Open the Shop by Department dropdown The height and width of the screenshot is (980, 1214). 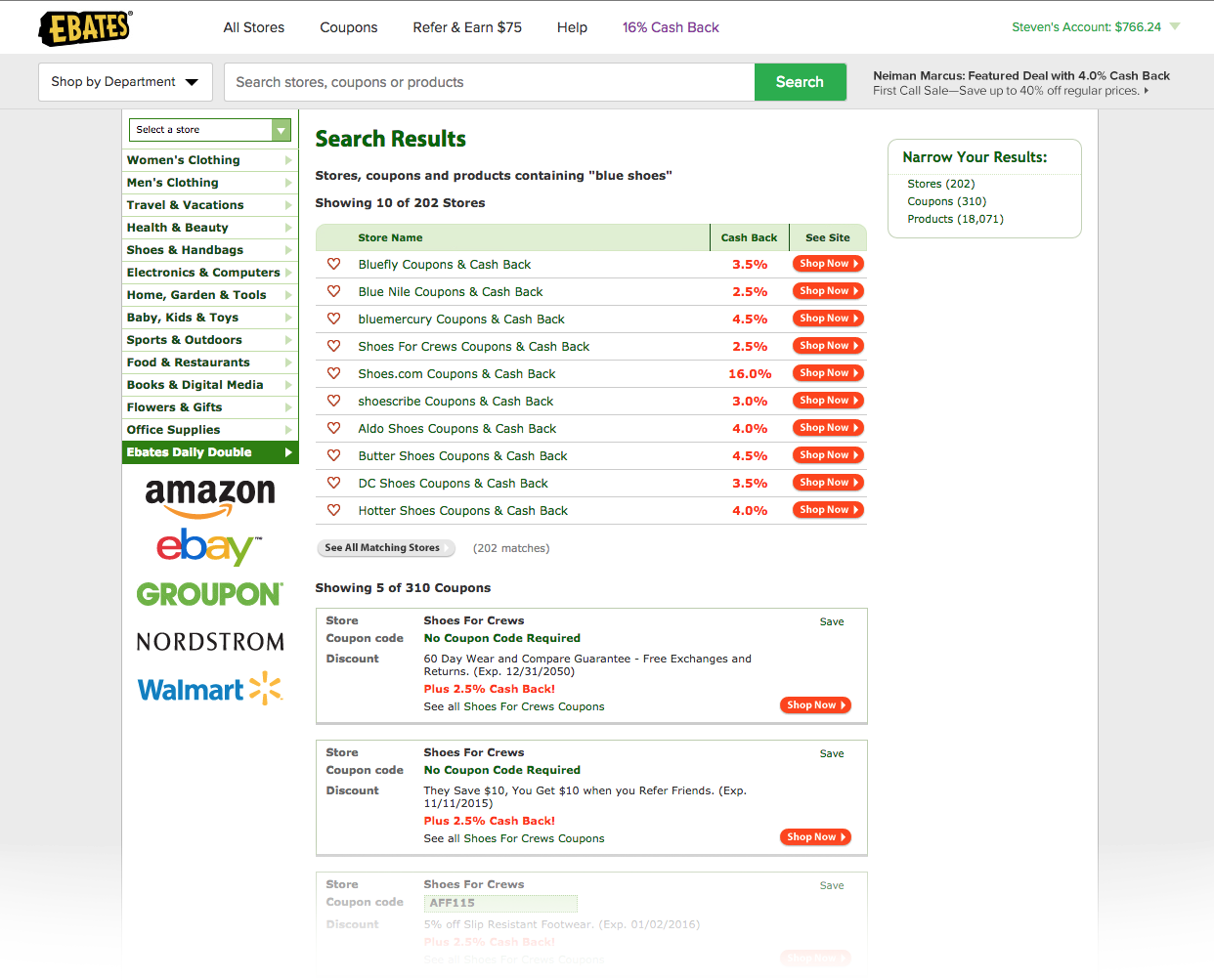coord(124,82)
